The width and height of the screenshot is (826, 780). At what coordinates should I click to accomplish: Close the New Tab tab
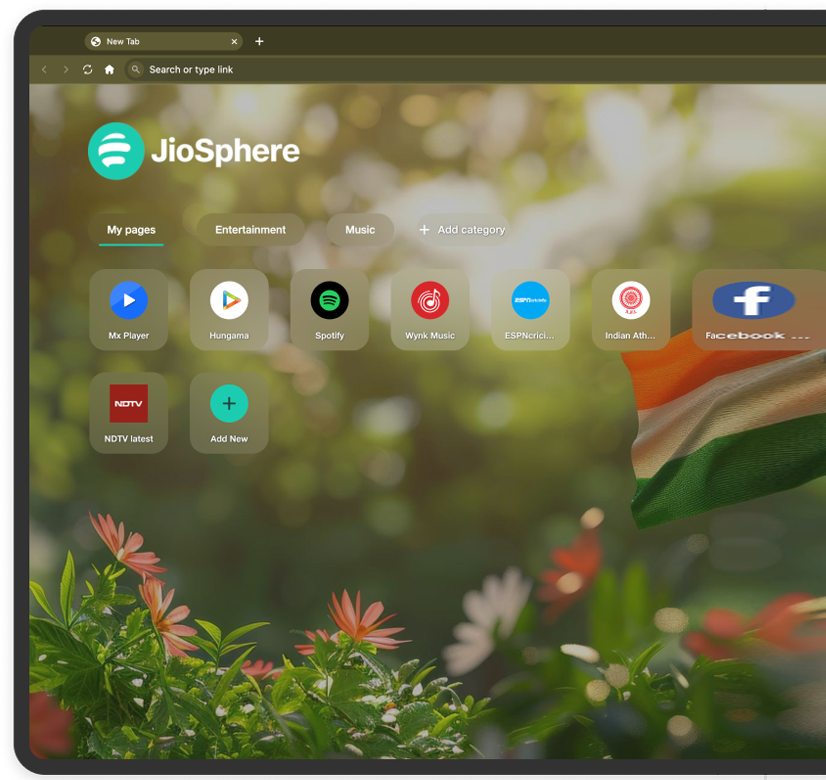pos(234,42)
